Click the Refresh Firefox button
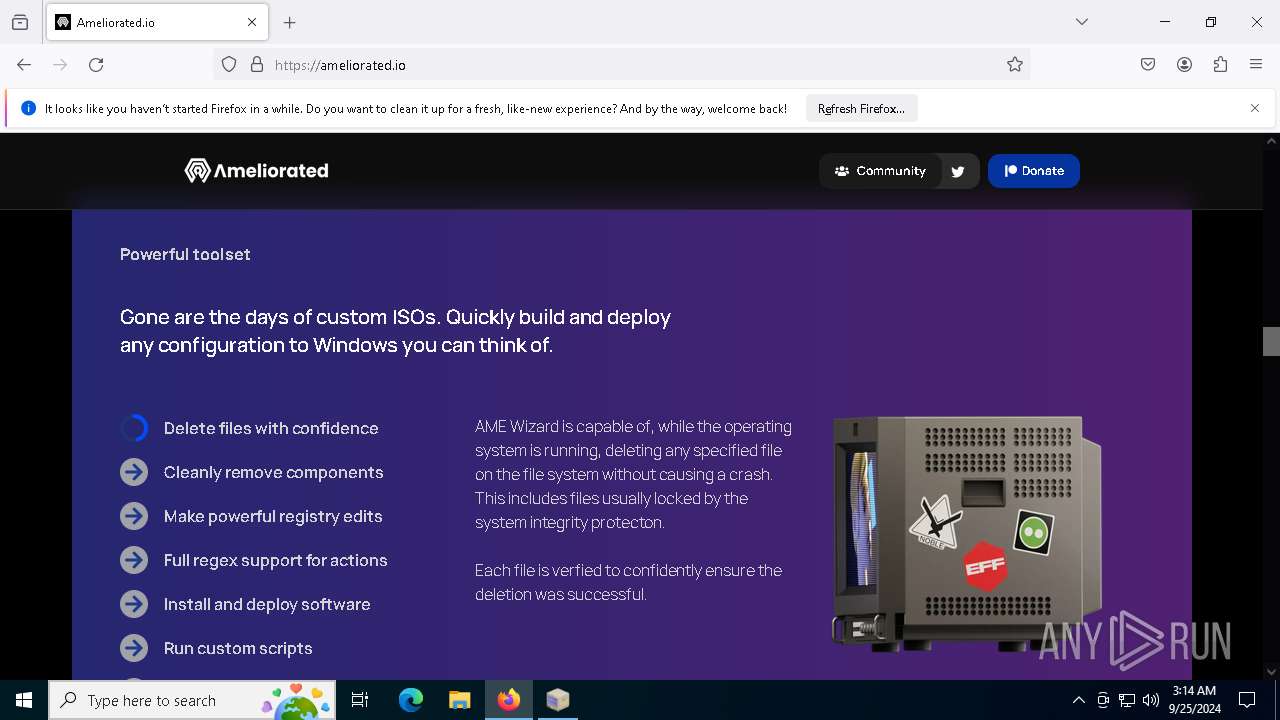This screenshot has height=720, width=1280. tap(861, 108)
